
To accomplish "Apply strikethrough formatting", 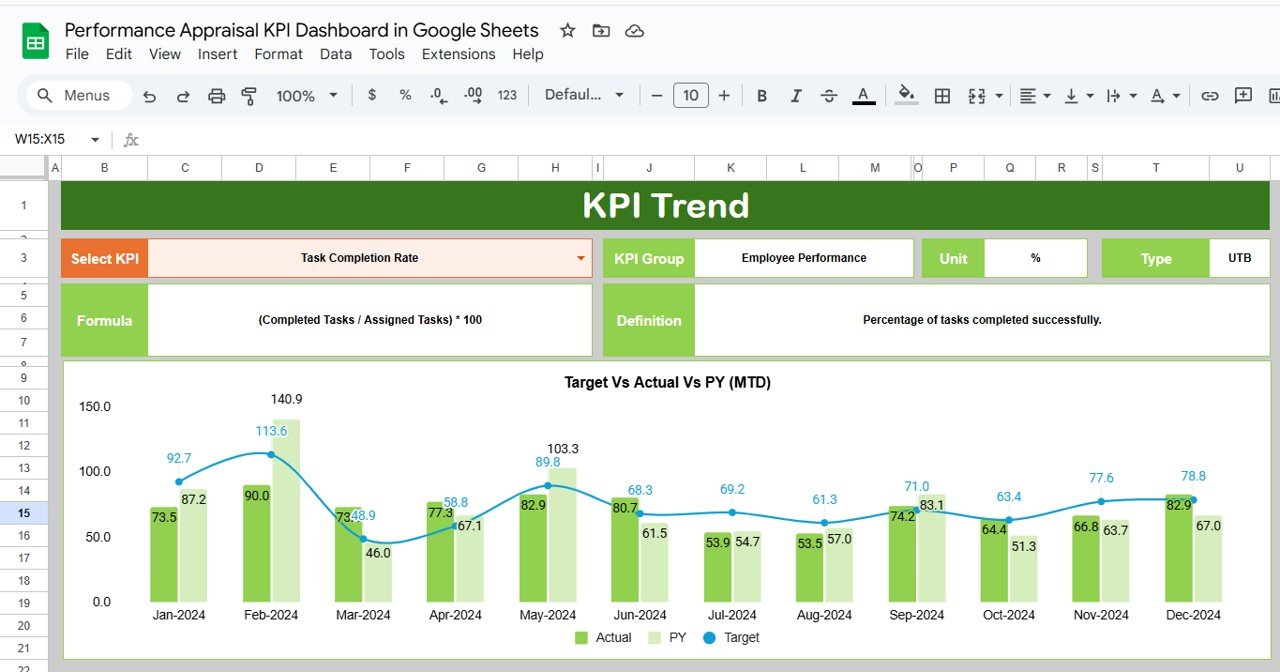I will pos(829,95).
